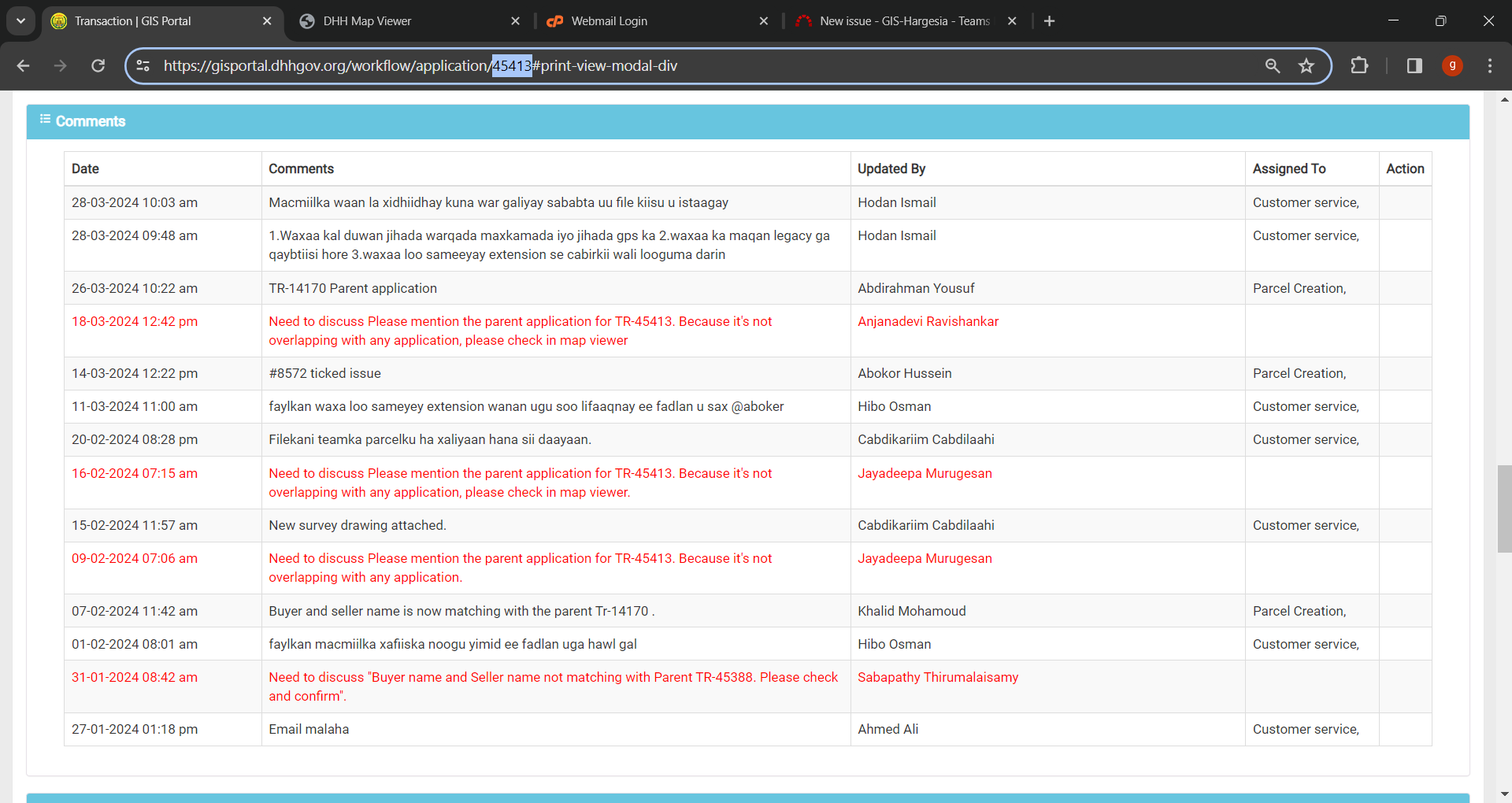The width and height of the screenshot is (1512, 803).
Task: Click the Comments panel list icon
Action: click(x=46, y=120)
